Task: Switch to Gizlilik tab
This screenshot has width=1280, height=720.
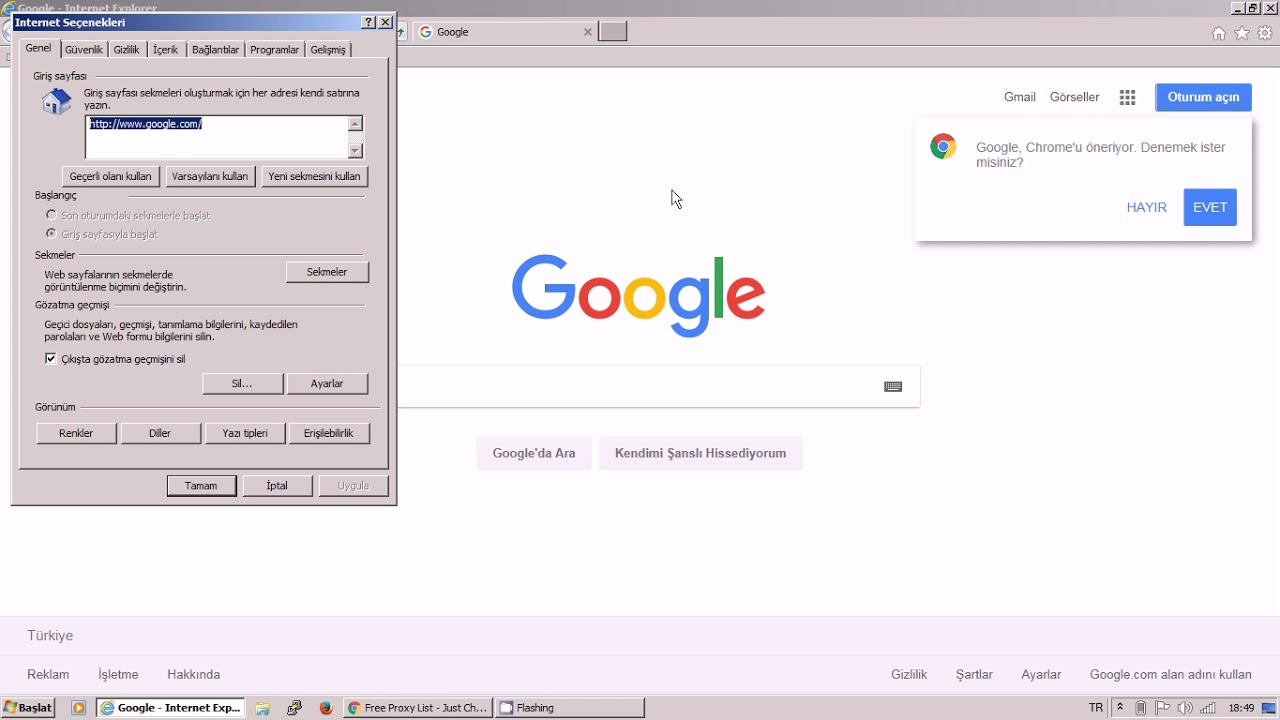Action: [127, 50]
